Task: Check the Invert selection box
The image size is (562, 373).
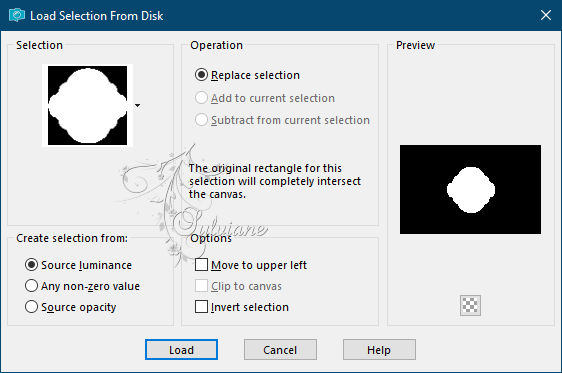Action: point(242,307)
